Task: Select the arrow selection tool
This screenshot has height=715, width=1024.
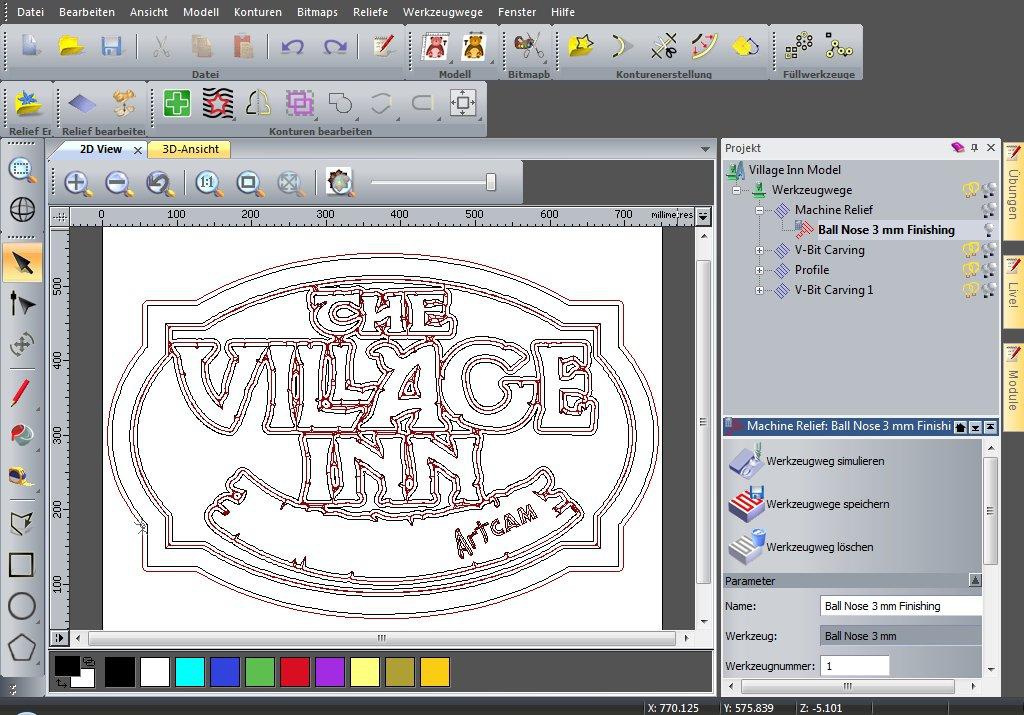Action: point(22,263)
